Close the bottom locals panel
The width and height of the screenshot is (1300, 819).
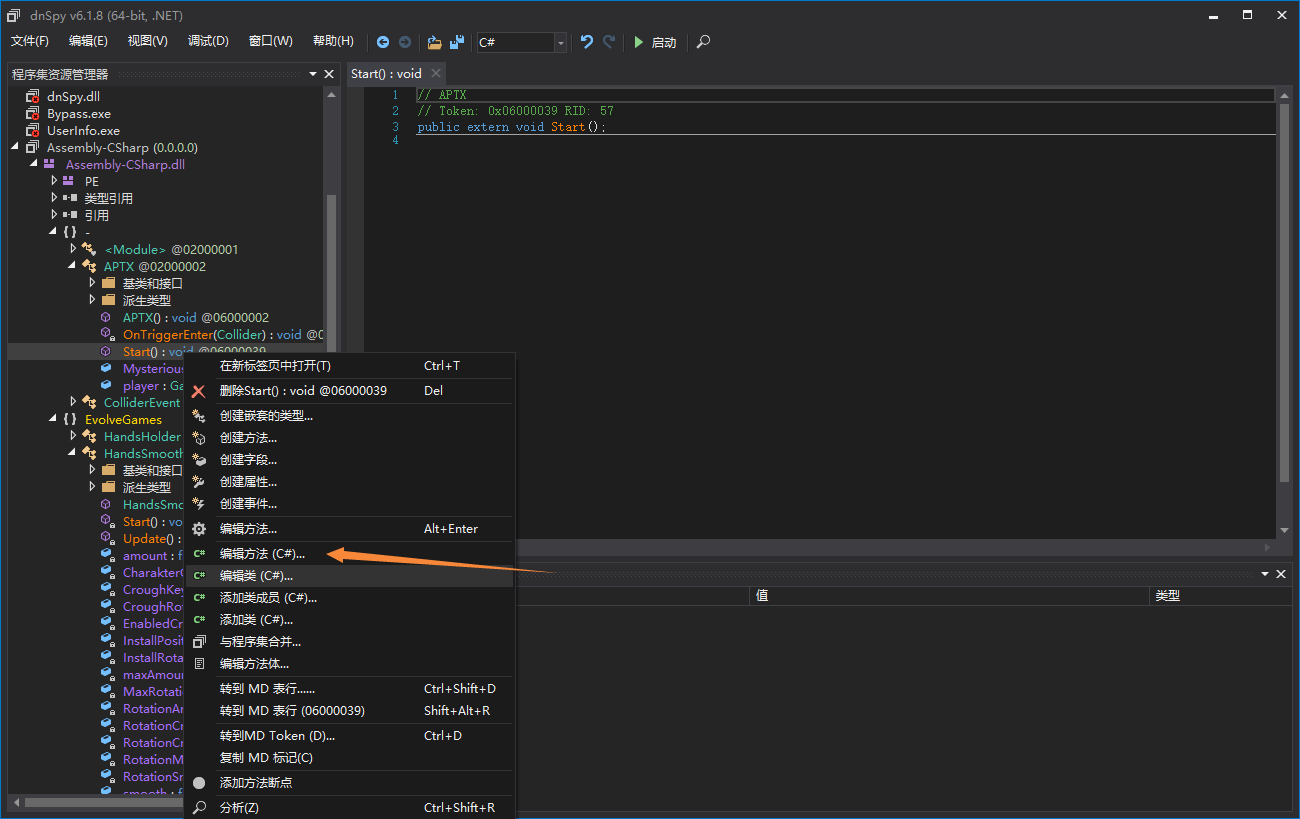(1282, 574)
